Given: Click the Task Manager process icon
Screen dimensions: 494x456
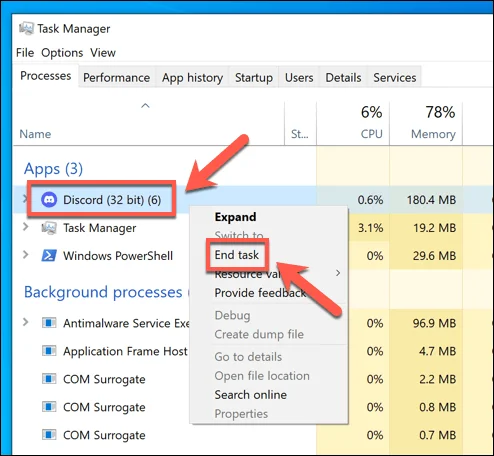Looking at the screenshot, I should tap(49, 228).
